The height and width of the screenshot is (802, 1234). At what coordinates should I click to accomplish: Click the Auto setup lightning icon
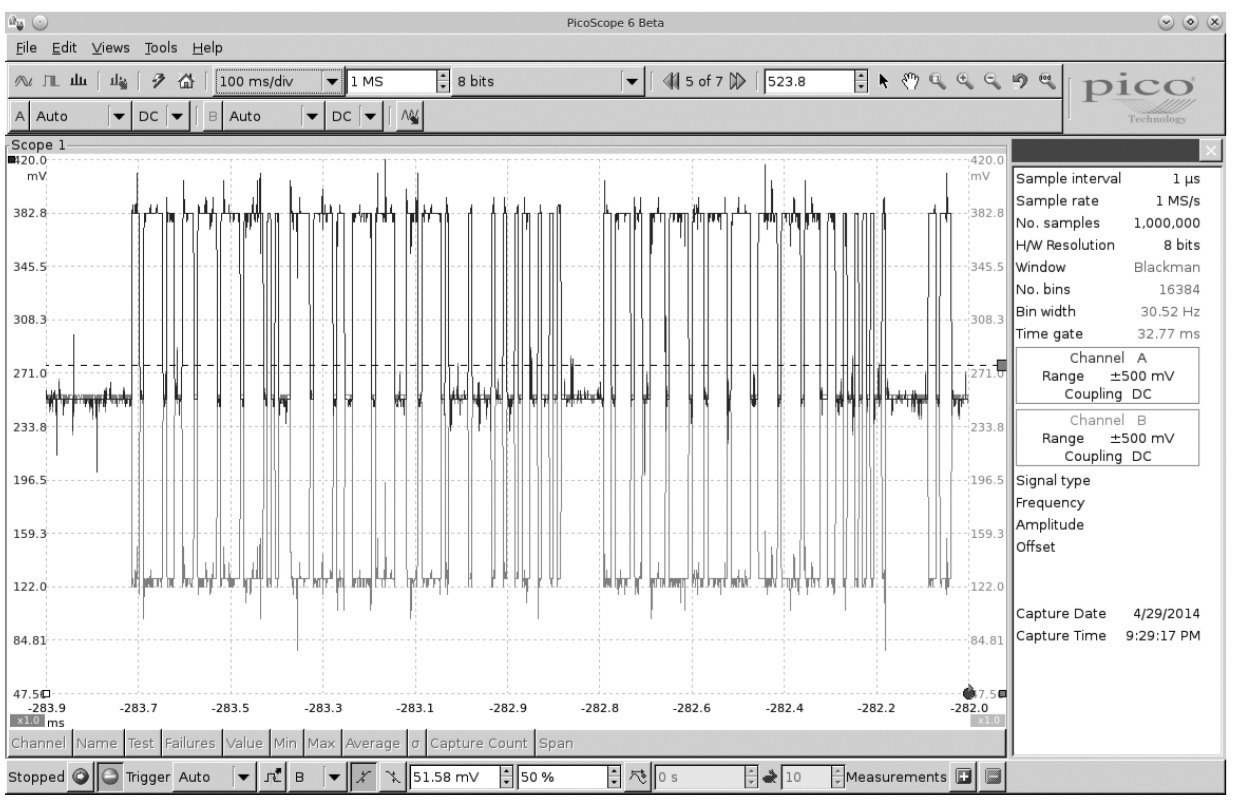(x=158, y=81)
